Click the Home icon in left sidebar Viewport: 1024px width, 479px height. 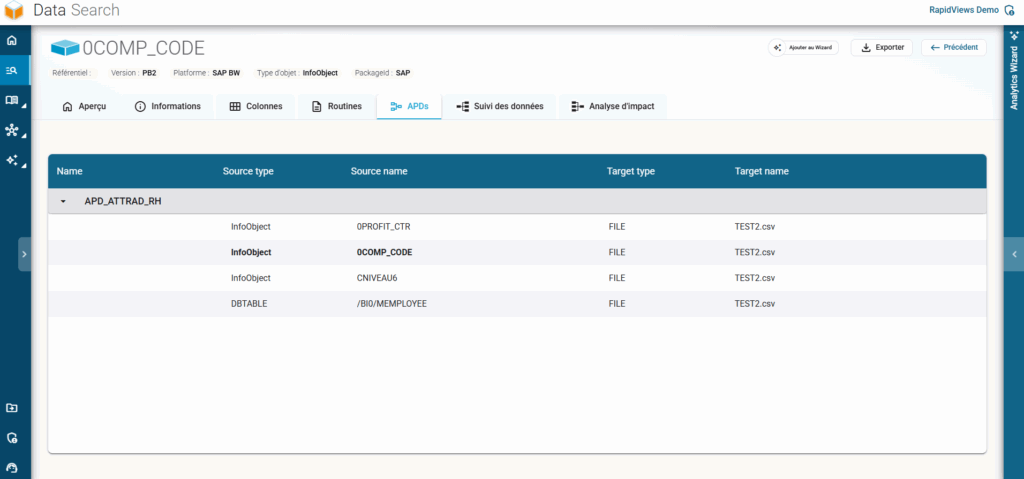pyautogui.click(x=12, y=41)
